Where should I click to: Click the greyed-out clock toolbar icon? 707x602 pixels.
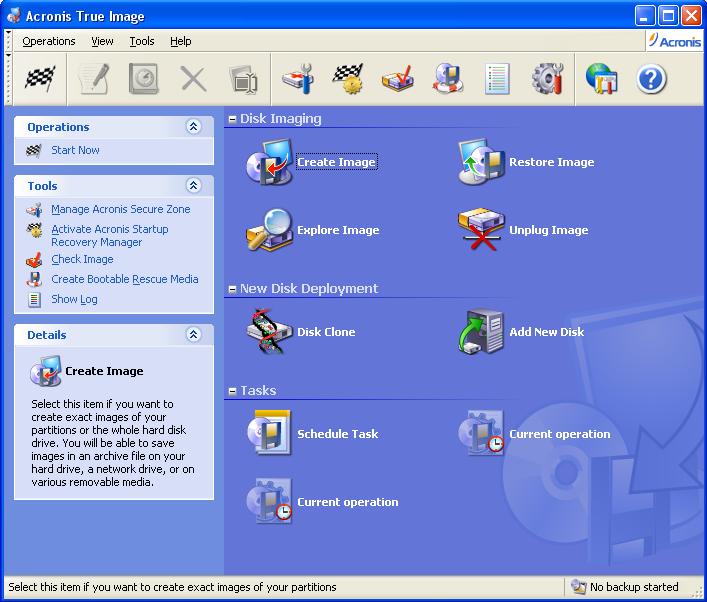(143, 78)
